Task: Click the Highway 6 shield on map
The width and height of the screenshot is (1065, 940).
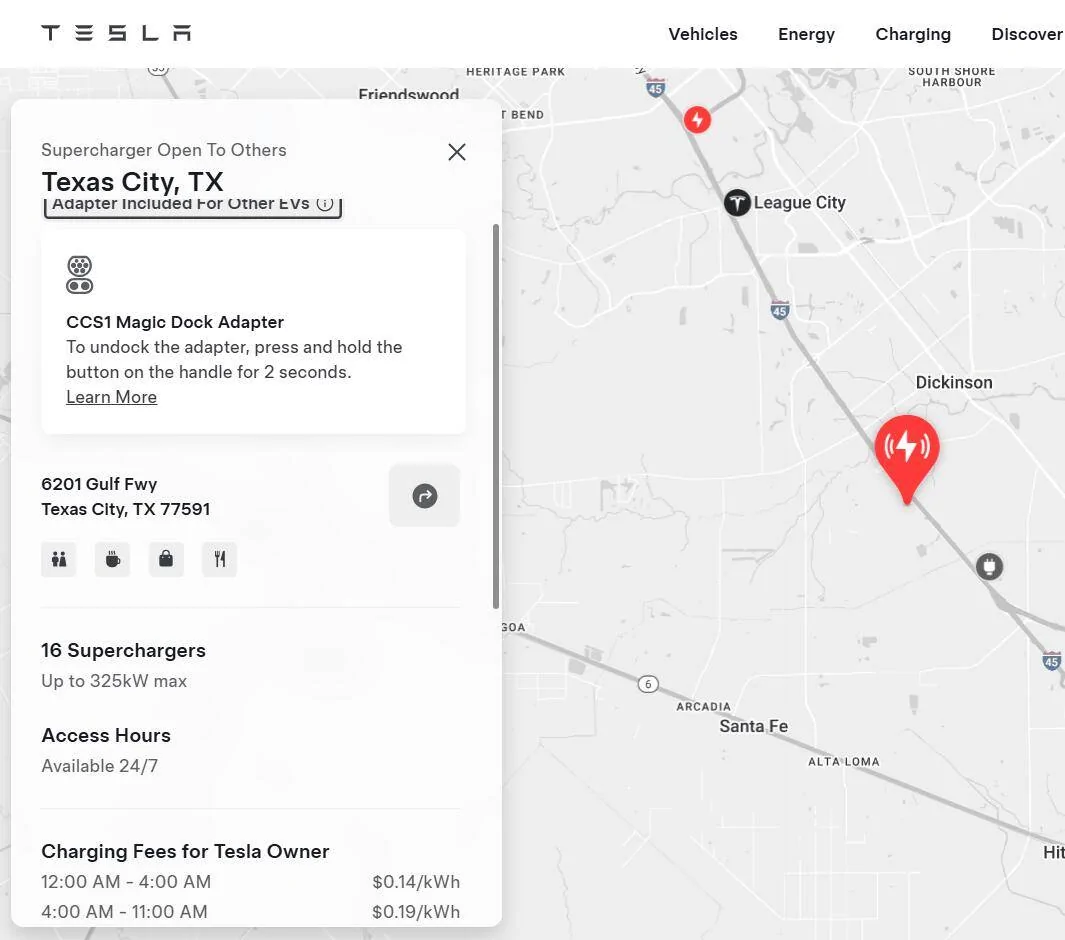Action: (x=648, y=684)
